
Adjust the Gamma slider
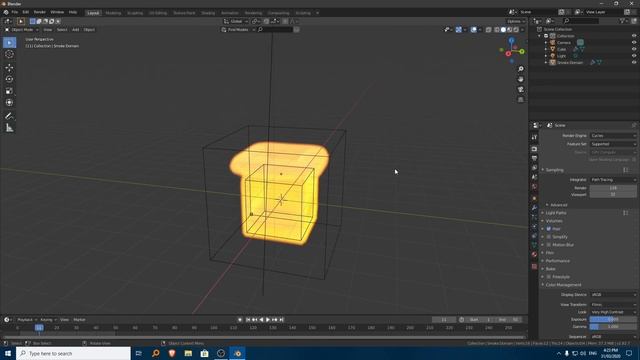pos(613,327)
